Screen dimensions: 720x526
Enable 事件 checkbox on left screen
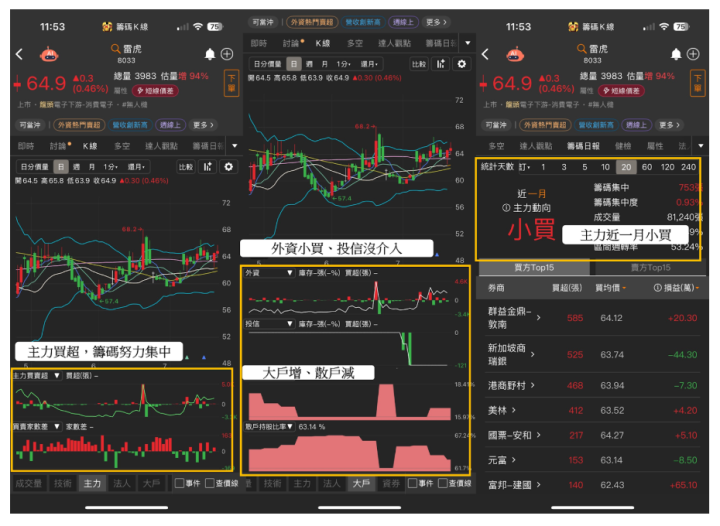180,483
